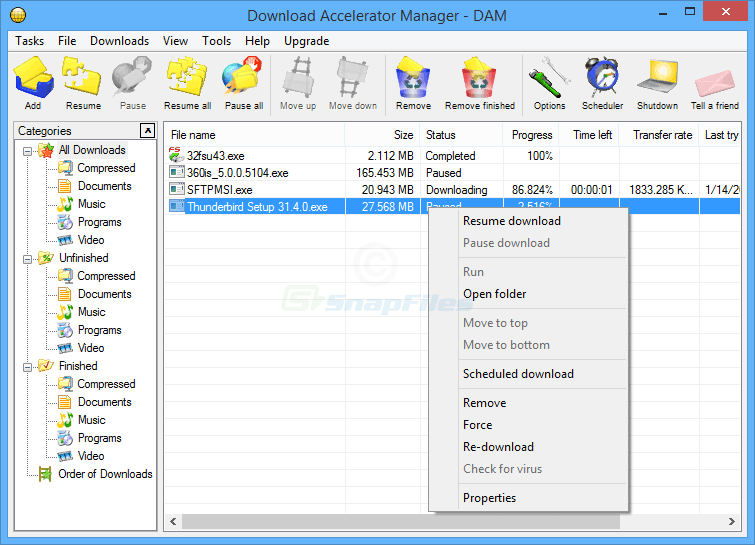
Task: Open the View menu
Action: 175,41
